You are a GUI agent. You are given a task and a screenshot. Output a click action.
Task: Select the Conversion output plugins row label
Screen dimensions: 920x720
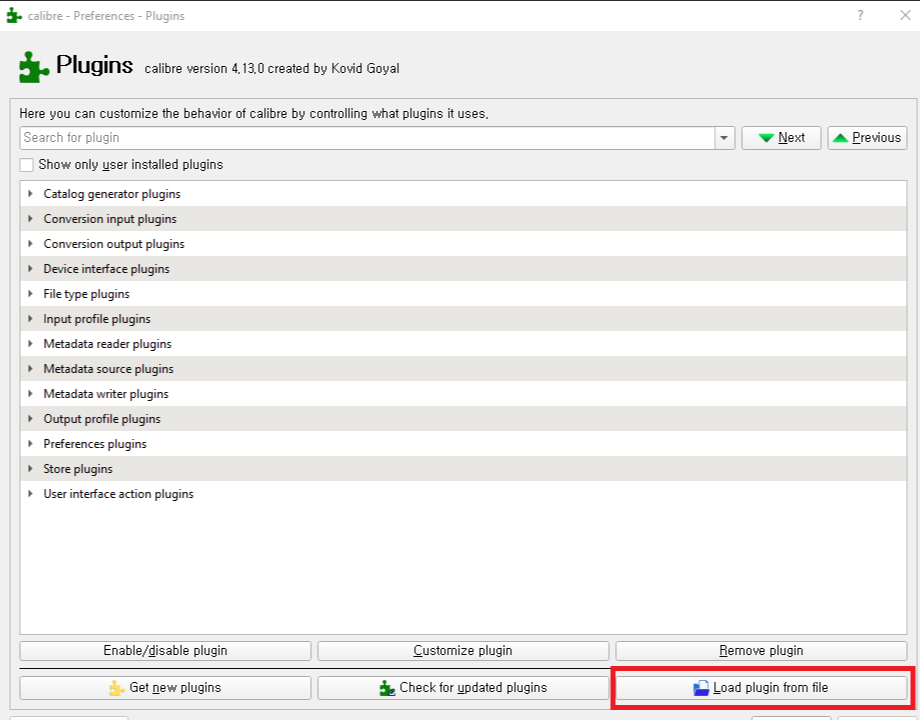point(114,244)
